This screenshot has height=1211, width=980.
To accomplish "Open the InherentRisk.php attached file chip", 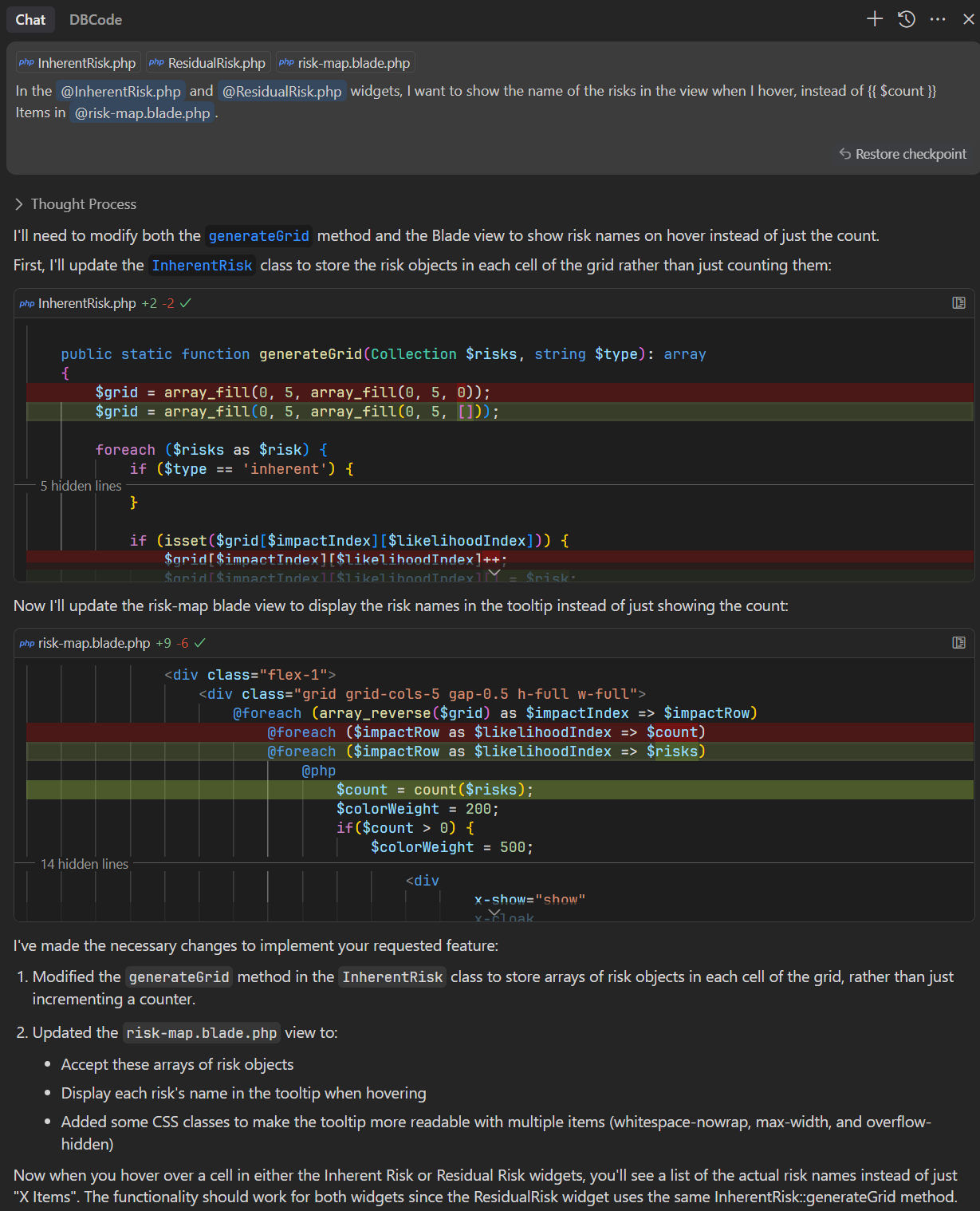I will pos(78,63).
